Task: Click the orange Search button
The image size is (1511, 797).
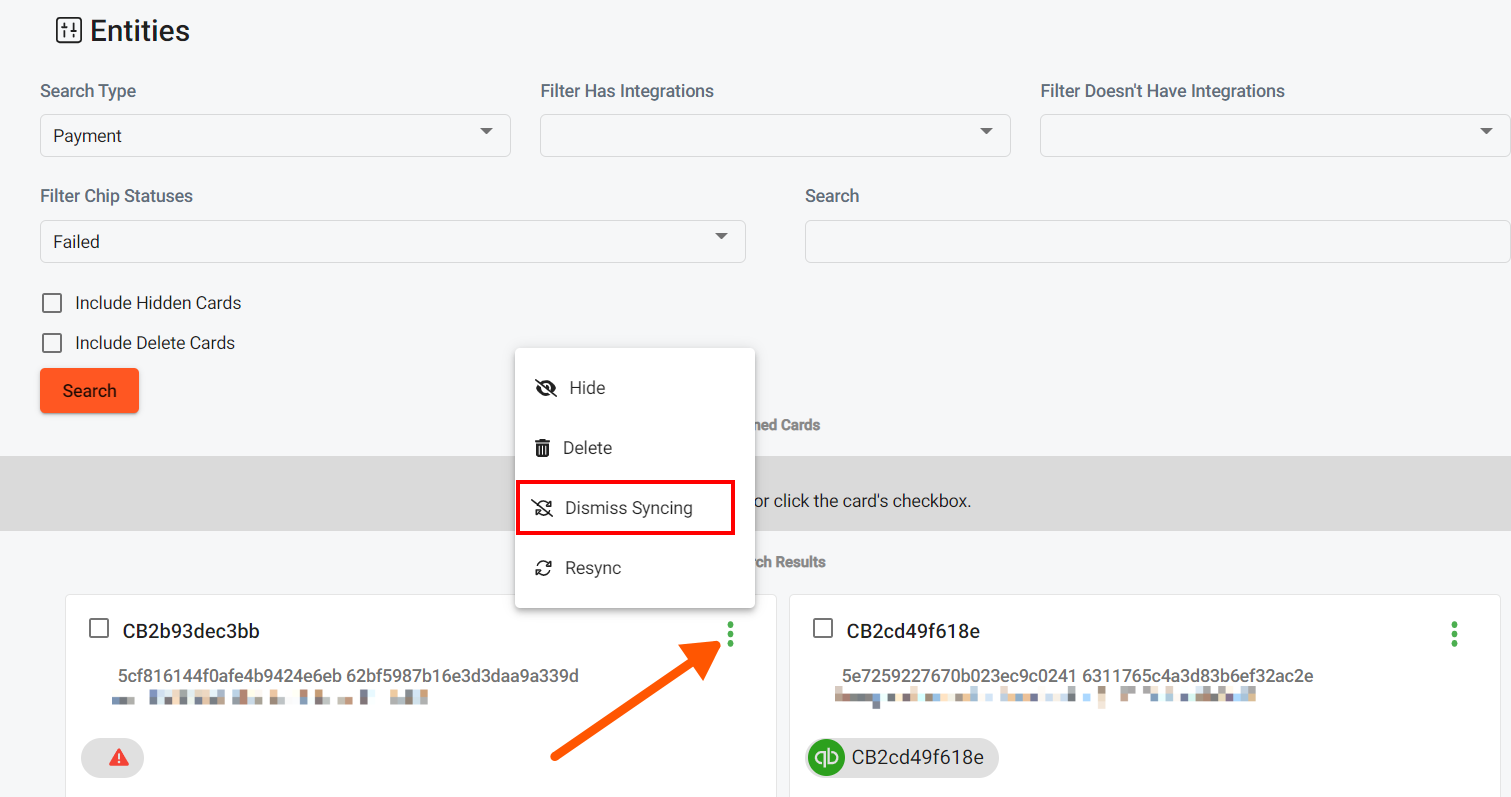Action: tap(89, 391)
